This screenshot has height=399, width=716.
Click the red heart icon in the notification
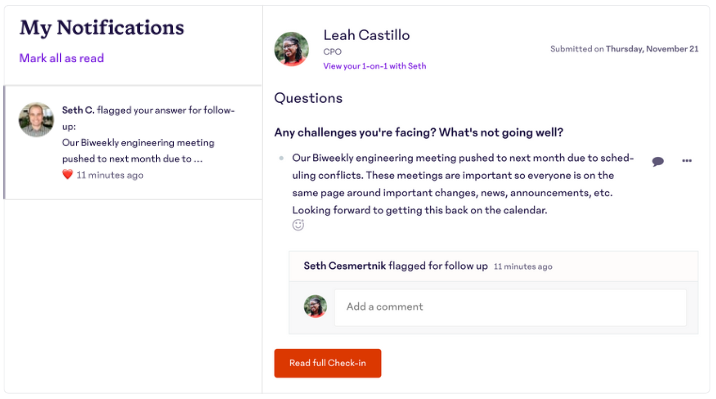[68, 174]
